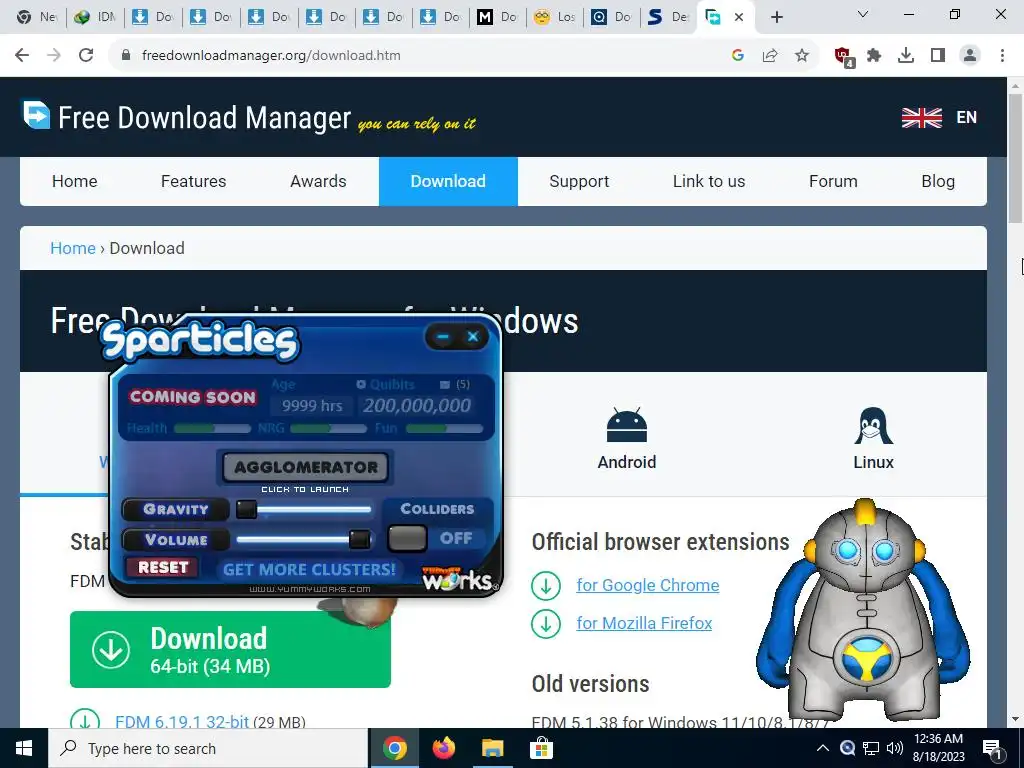1024x768 pixels.
Task: Click the UK flag language icon
Action: coord(921,118)
